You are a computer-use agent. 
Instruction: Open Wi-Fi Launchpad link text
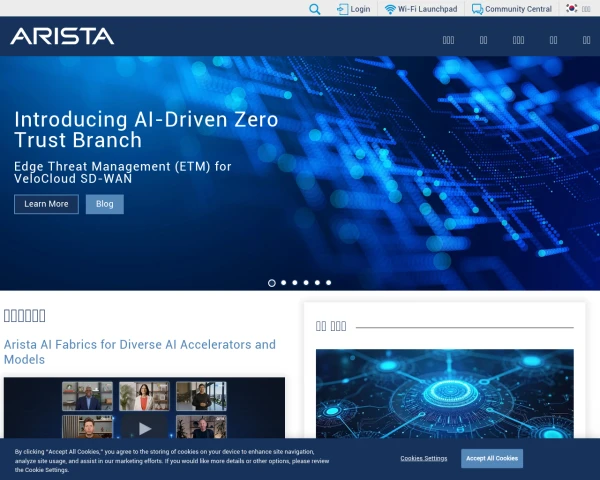pos(427,9)
